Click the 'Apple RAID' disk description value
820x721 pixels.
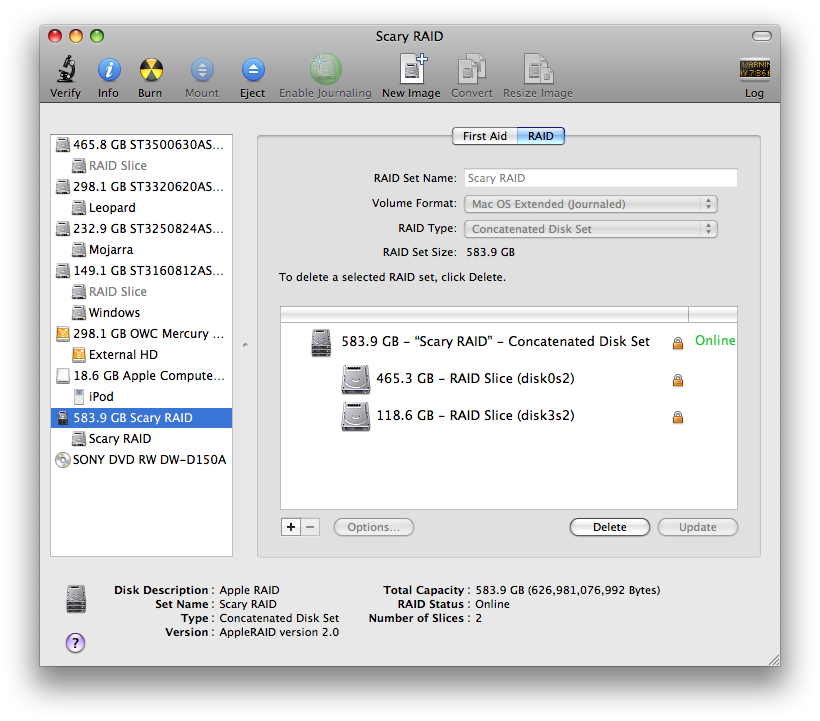[x=249, y=590]
